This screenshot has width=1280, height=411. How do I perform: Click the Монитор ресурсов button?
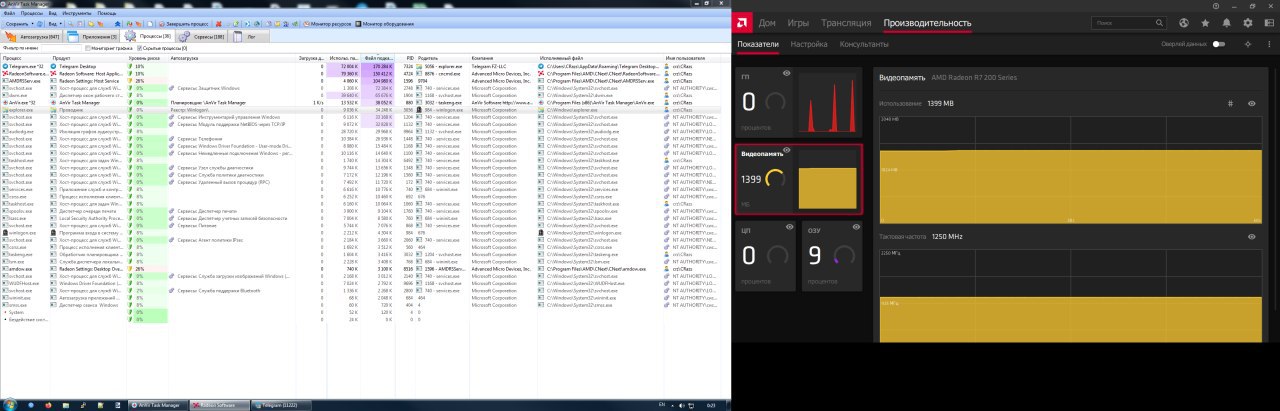(x=327, y=23)
